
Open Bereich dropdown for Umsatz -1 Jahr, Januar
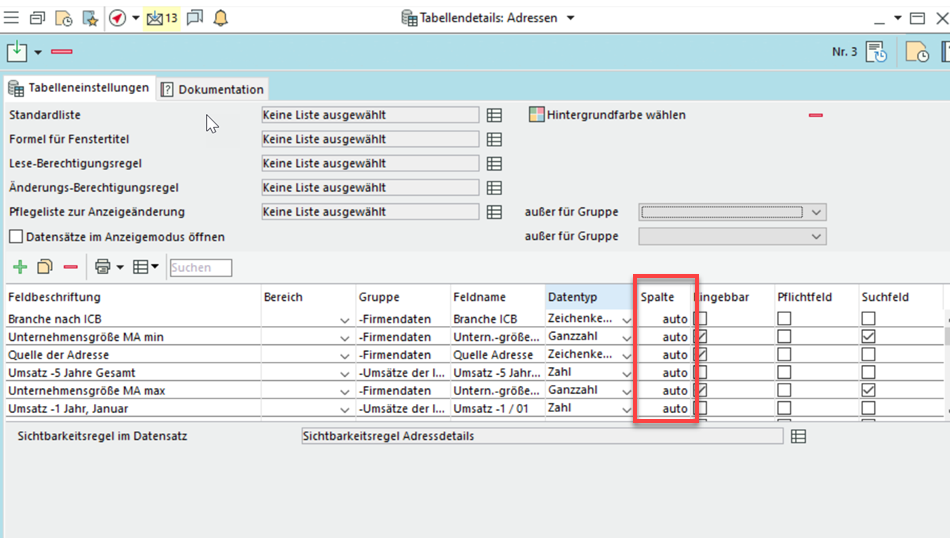(345, 409)
